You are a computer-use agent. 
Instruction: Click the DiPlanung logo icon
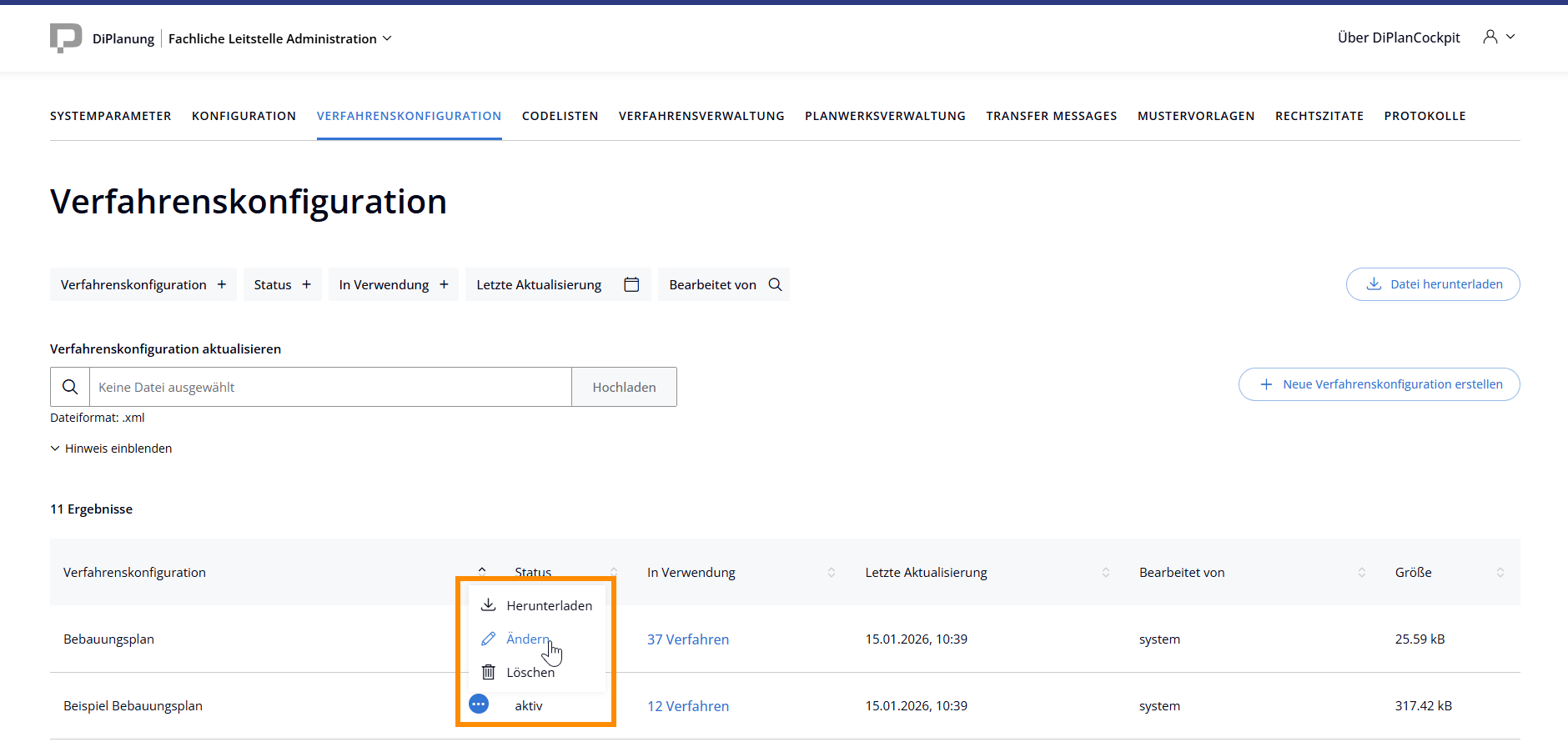66,38
